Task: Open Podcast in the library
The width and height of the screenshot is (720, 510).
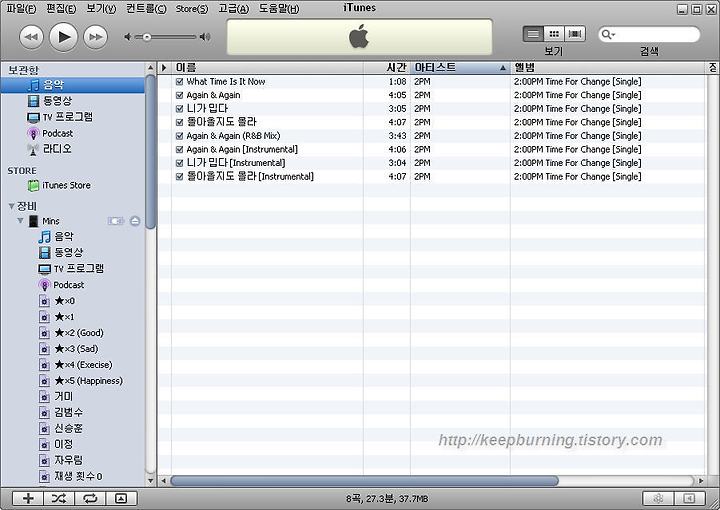Action: (x=50, y=133)
